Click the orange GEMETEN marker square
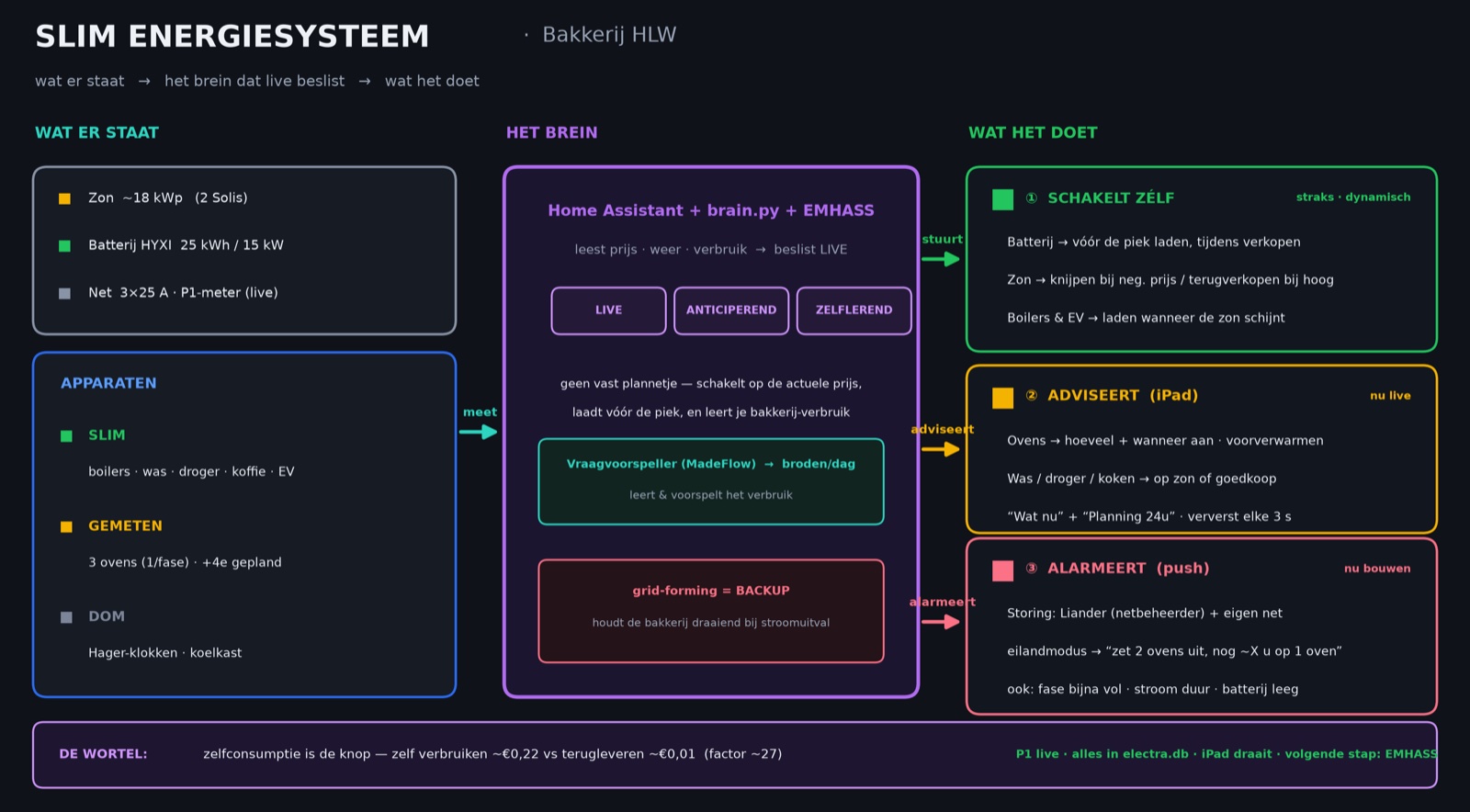Viewport: 1470px width, 812px height. point(66,526)
